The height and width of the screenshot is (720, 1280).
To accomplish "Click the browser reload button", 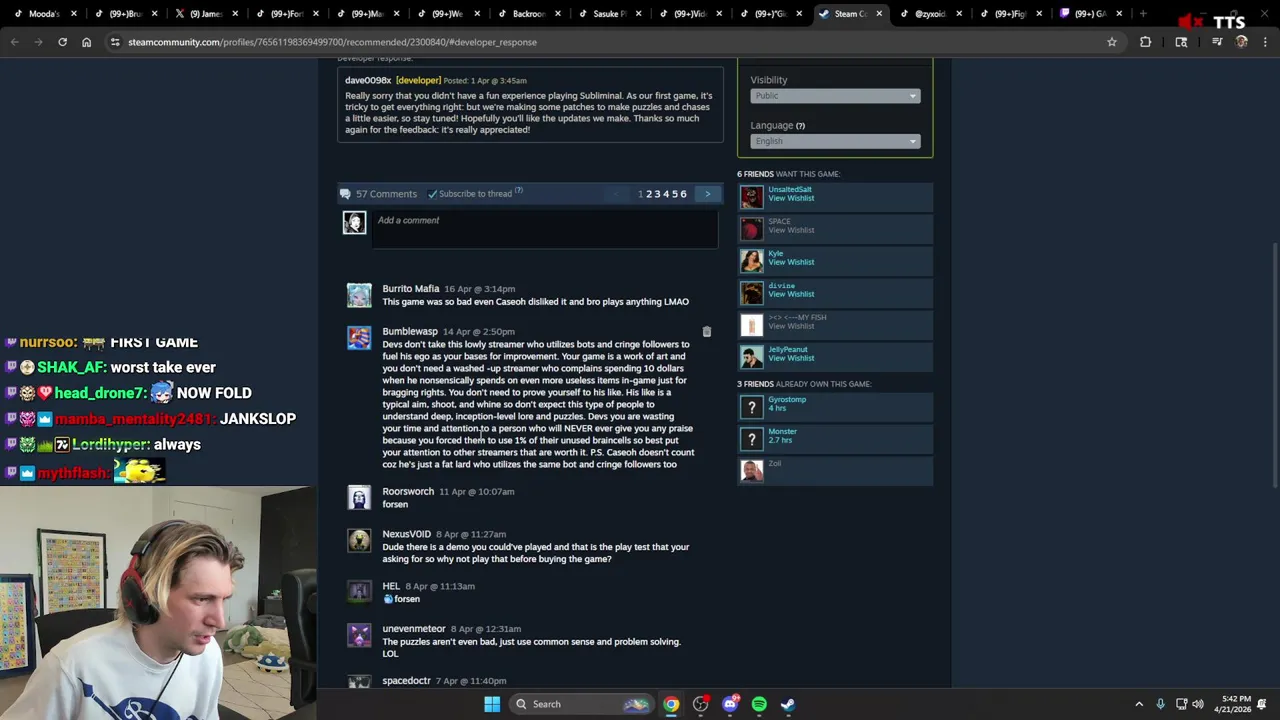I will tap(62, 42).
